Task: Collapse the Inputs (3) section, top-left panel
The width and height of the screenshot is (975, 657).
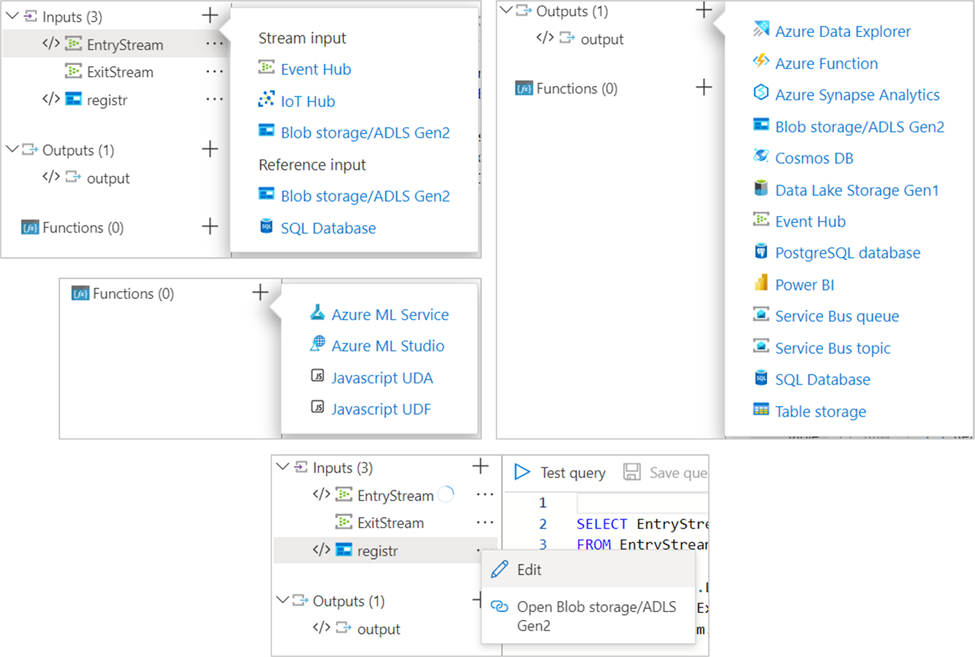Action: 12,16
